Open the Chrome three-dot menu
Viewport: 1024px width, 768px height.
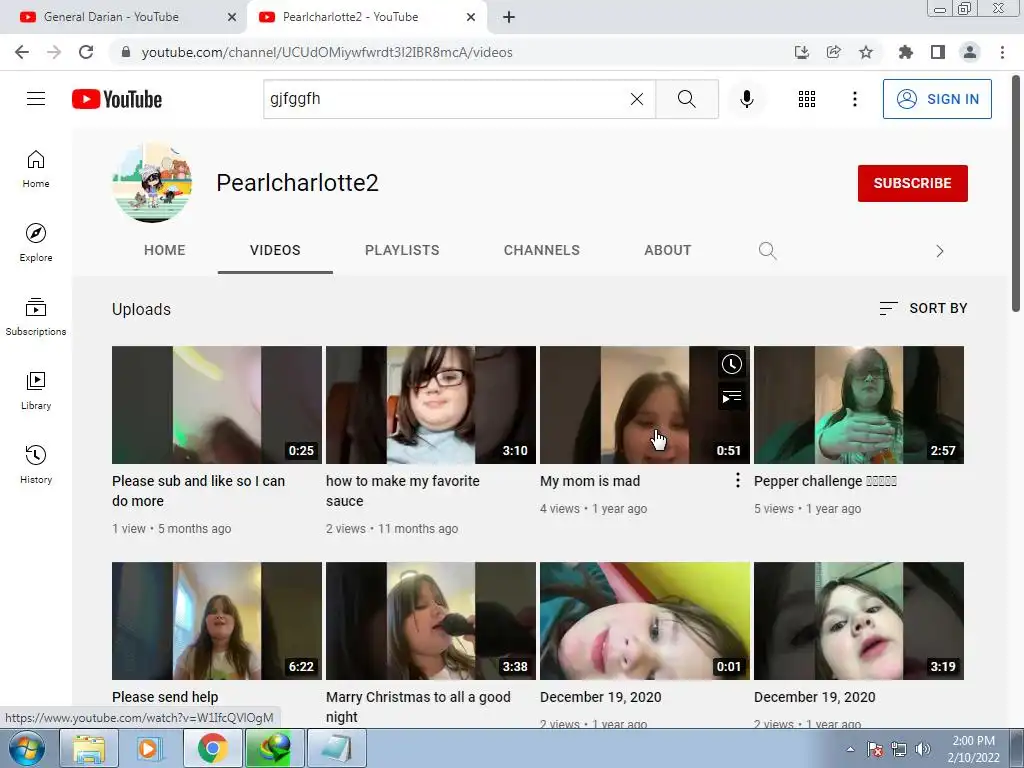1002,52
